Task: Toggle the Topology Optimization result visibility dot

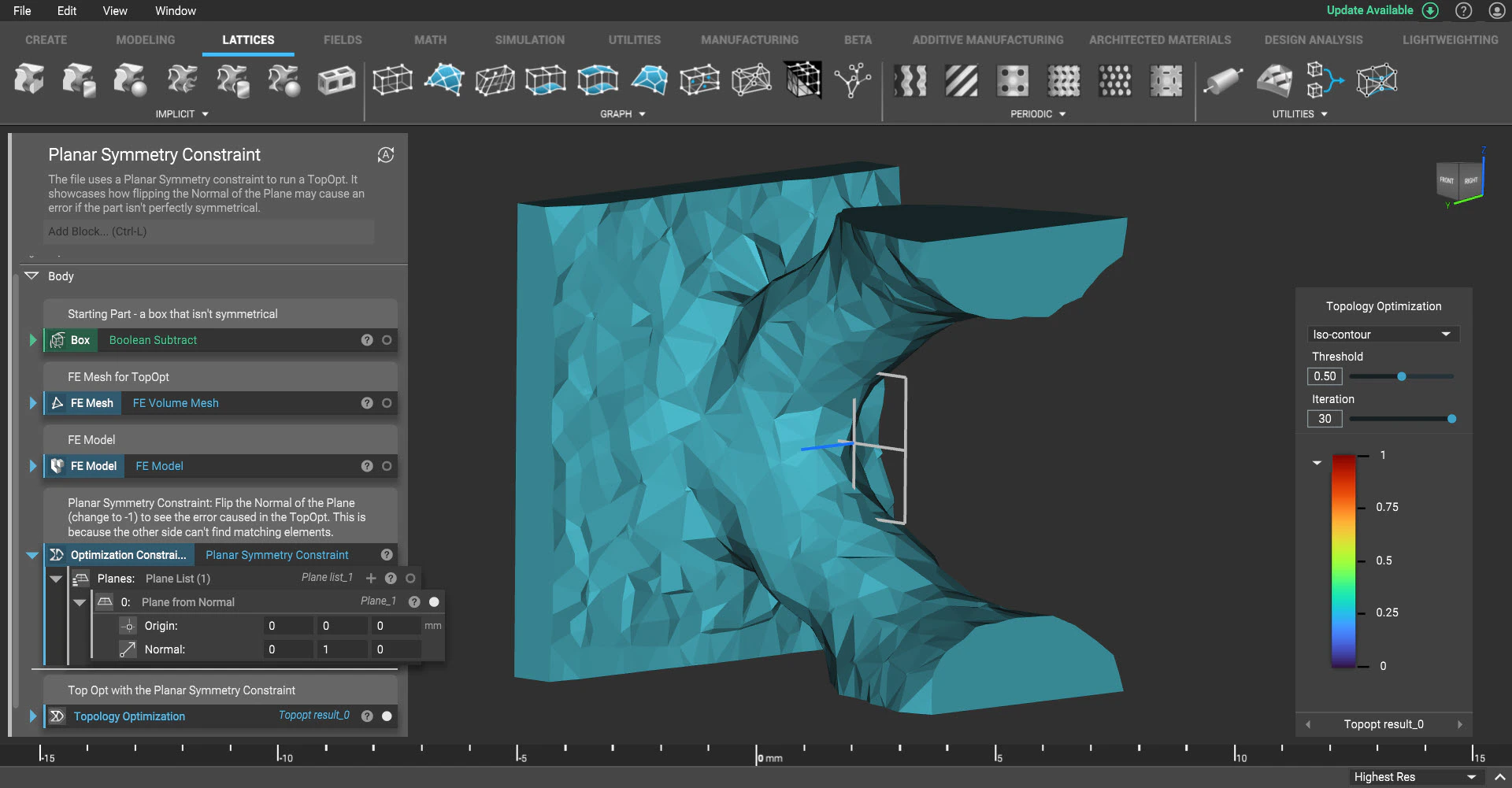Action: click(x=387, y=716)
